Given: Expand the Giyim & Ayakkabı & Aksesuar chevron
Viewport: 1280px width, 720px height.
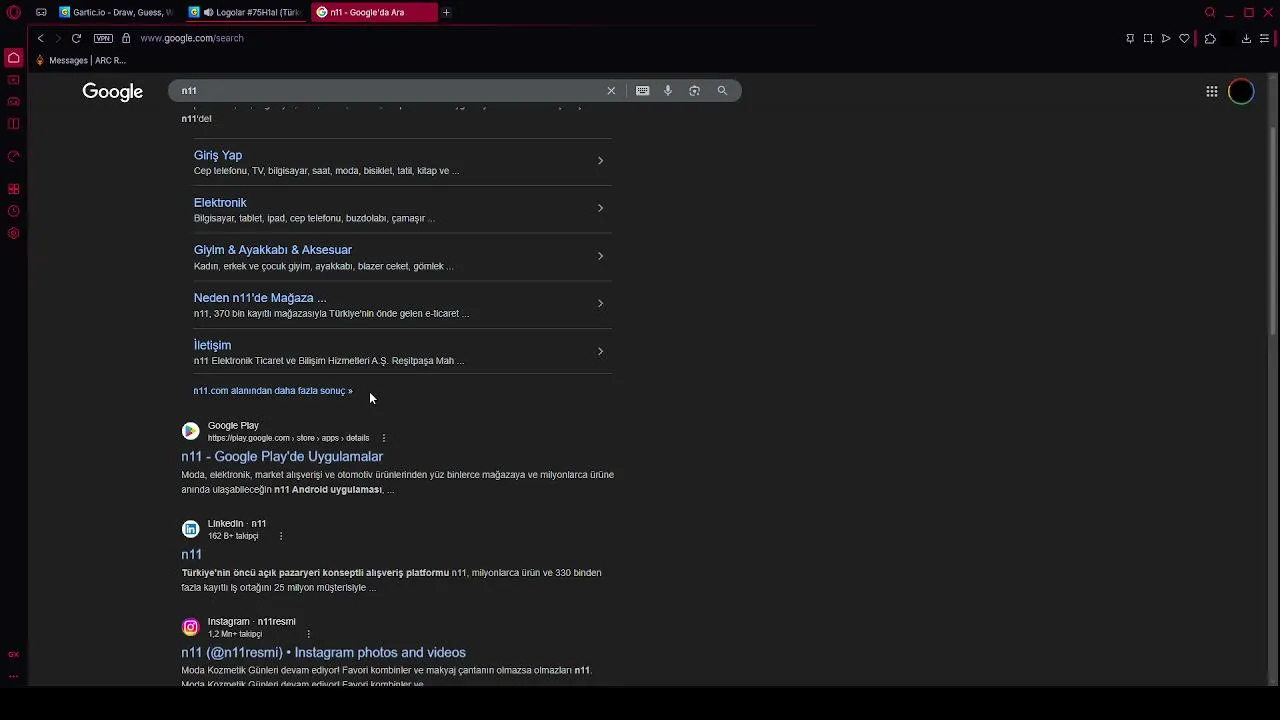Looking at the screenshot, I should [x=600, y=256].
